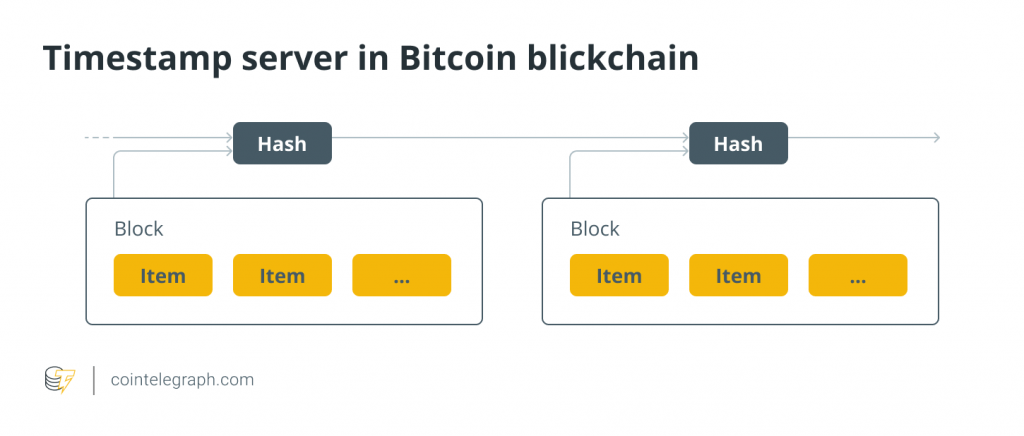
Task: Select second Item in the right block
Action: click(x=738, y=276)
